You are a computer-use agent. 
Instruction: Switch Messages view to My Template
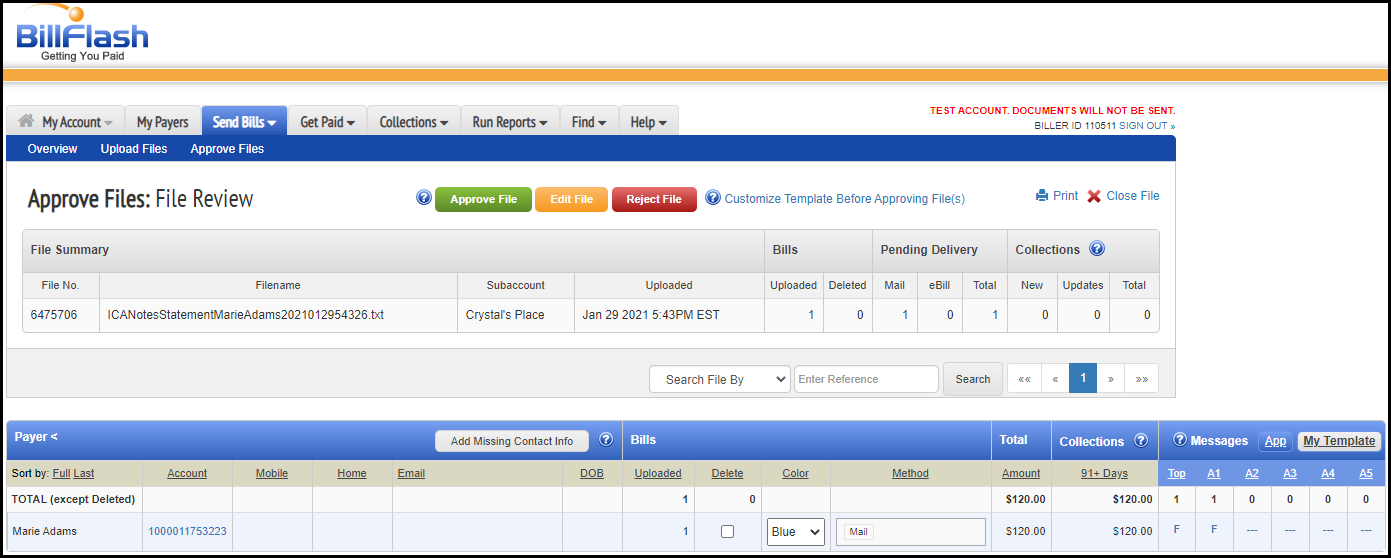pyautogui.click(x=1339, y=441)
